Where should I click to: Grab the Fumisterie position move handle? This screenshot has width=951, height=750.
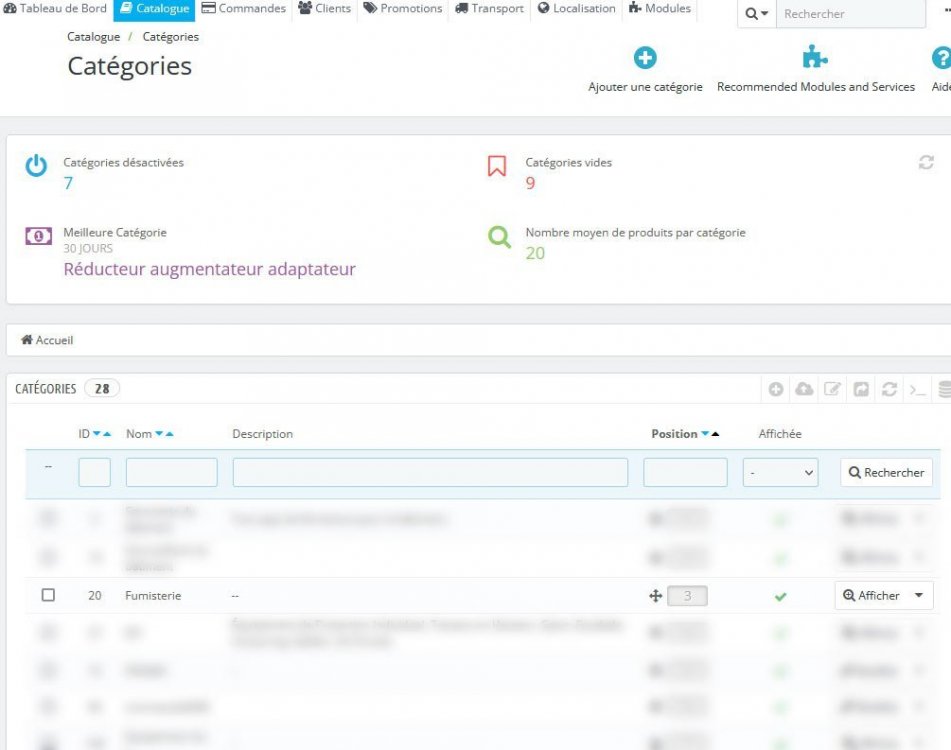coord(655,596)
